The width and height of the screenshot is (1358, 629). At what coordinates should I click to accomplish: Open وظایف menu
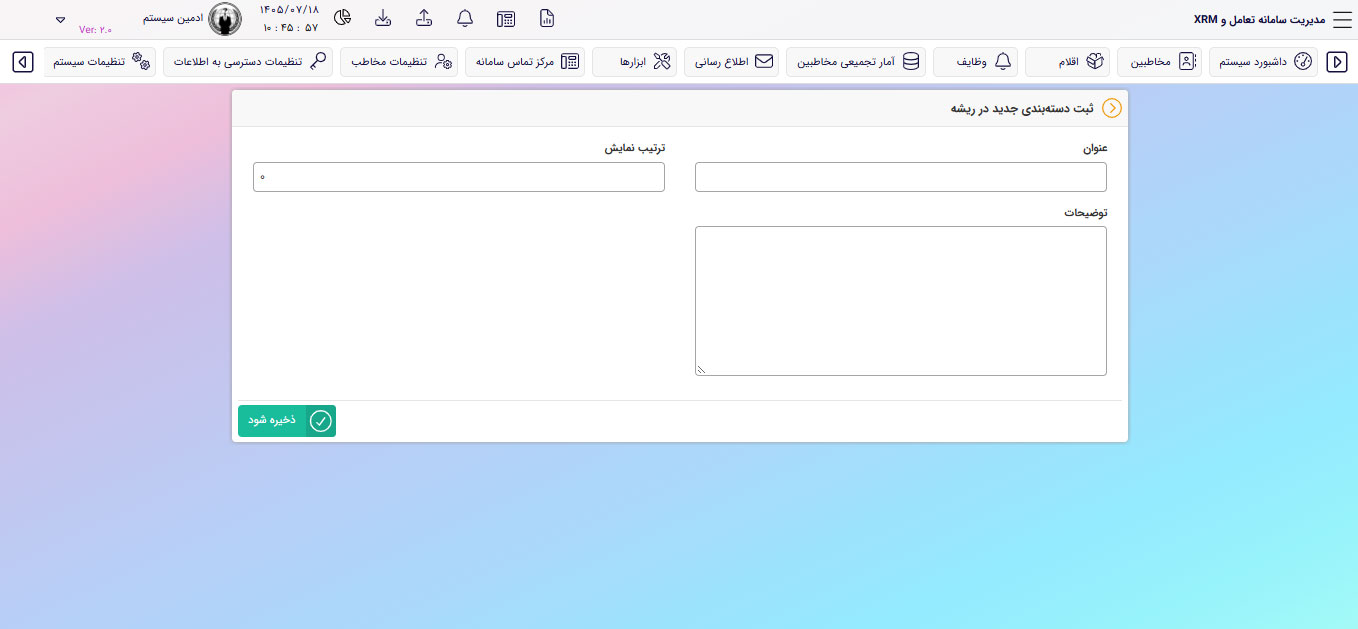(975, 62)
